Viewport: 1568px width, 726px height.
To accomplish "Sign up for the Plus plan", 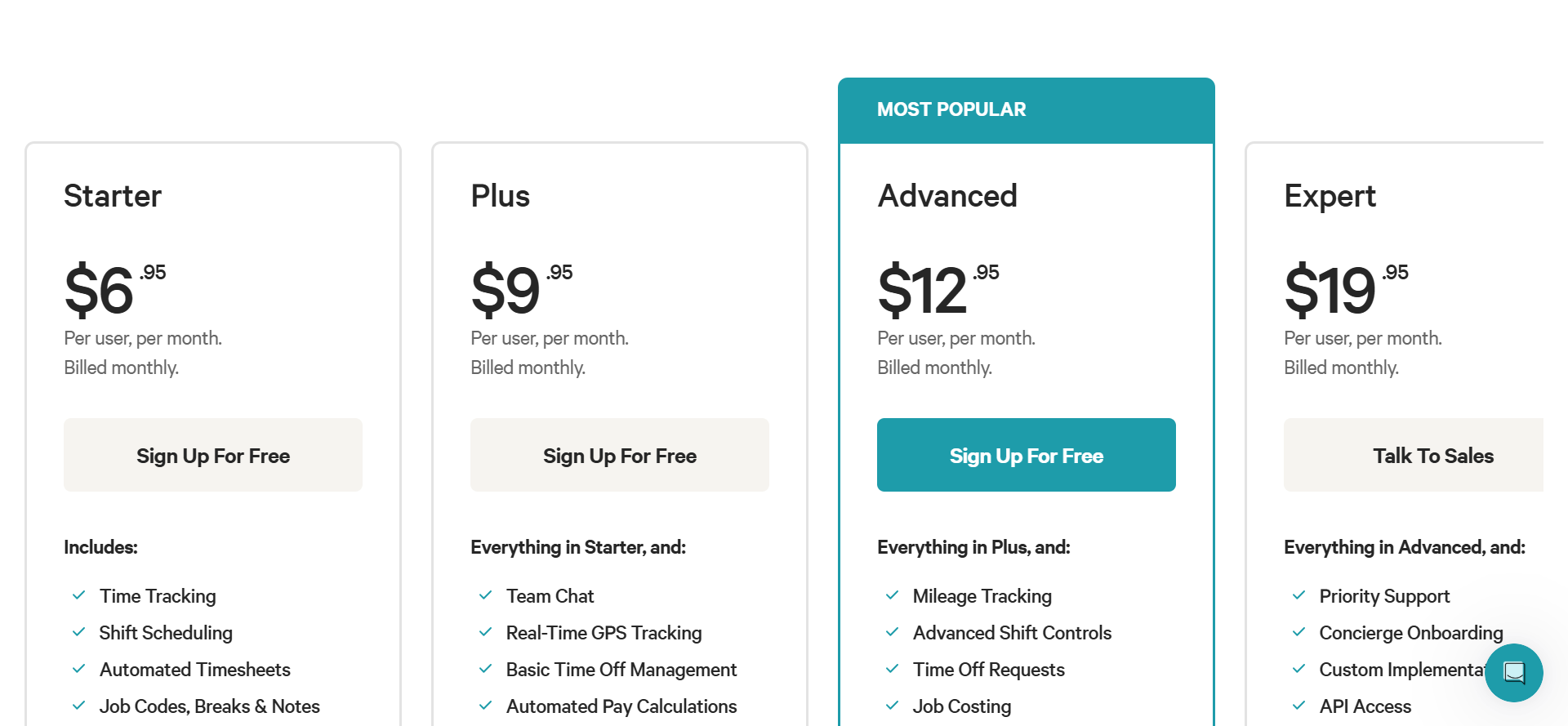I will (620, 455).
